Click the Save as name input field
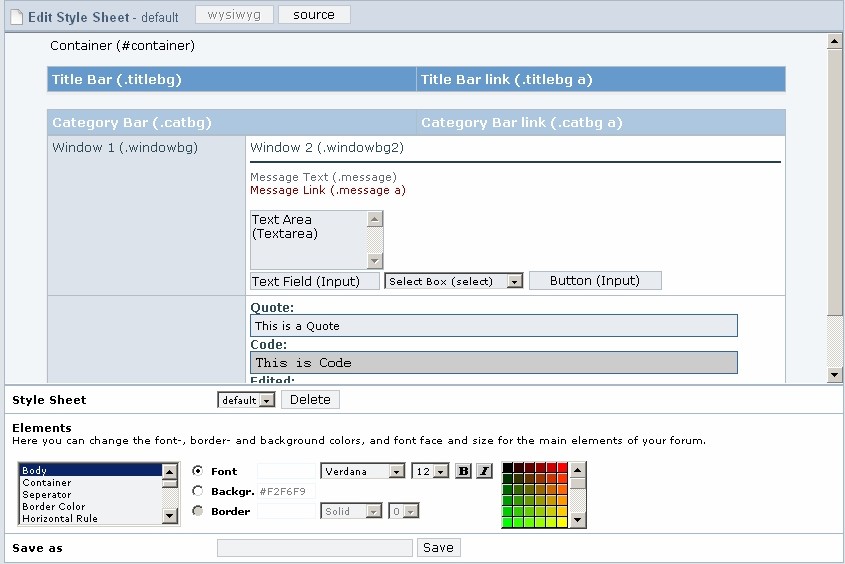Screen dimensions: 845x564 (x=314, y=548)
